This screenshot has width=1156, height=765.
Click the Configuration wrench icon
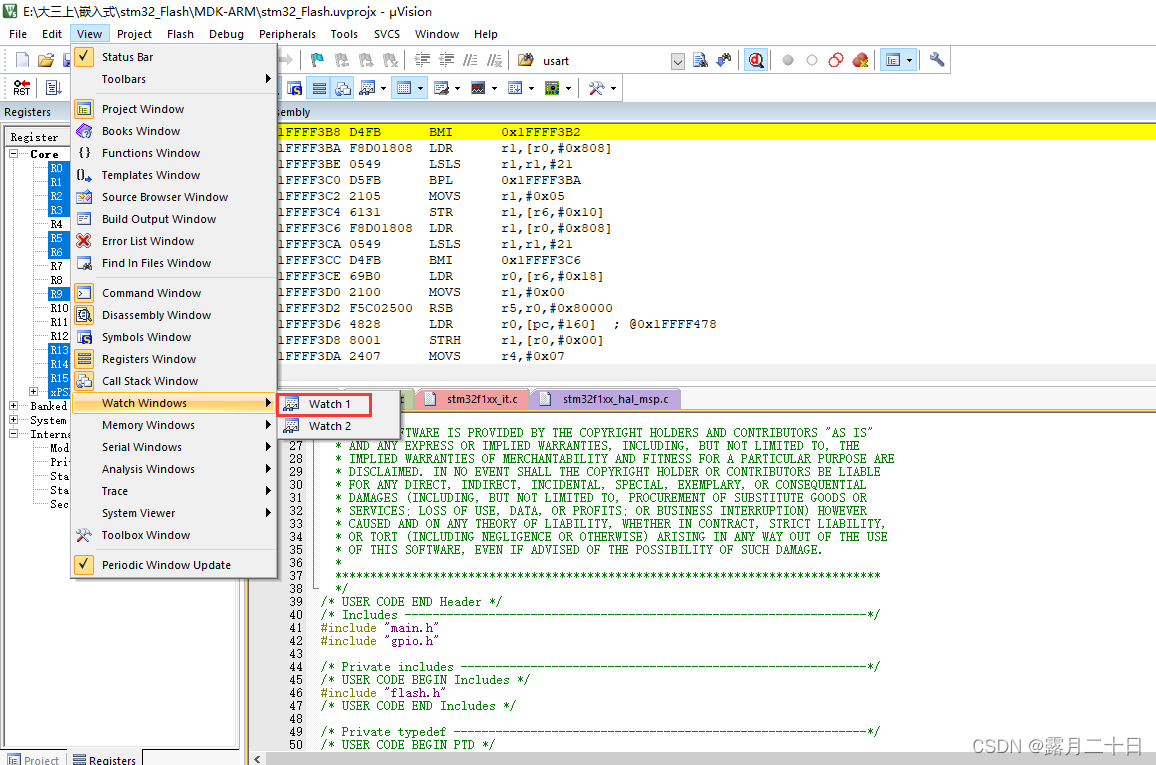click(x=937, y=60)
